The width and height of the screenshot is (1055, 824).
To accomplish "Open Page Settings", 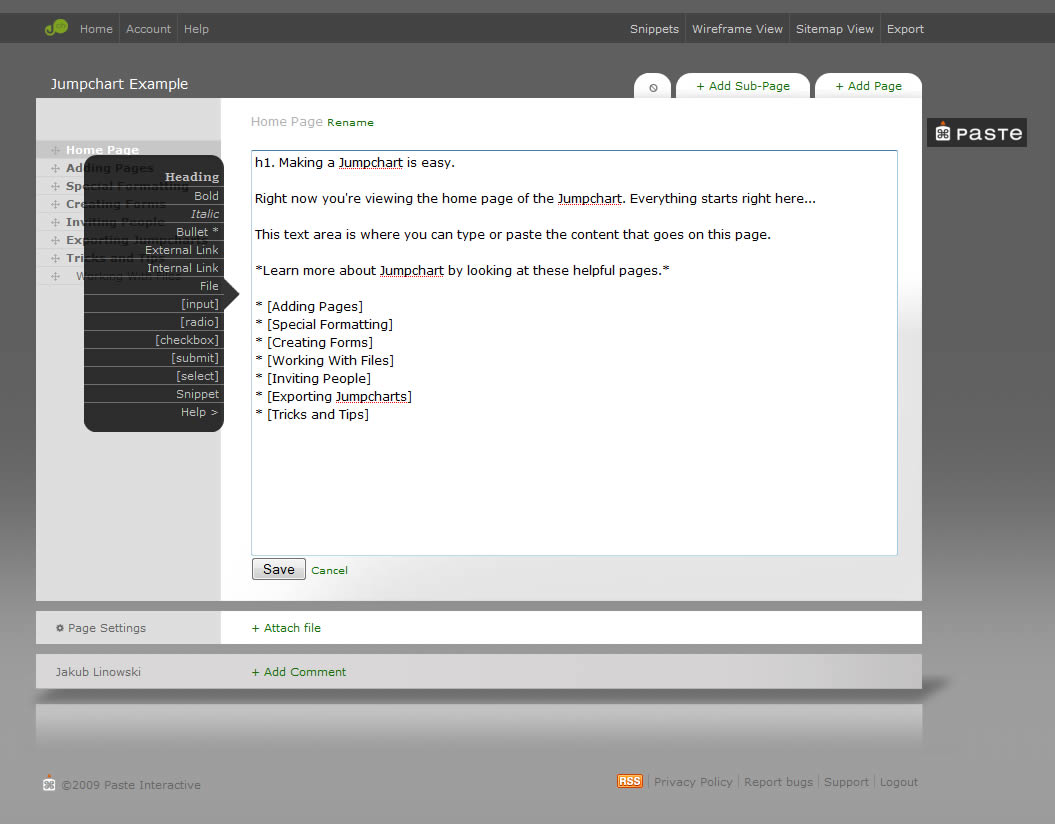I will click(x=106, y=628).
